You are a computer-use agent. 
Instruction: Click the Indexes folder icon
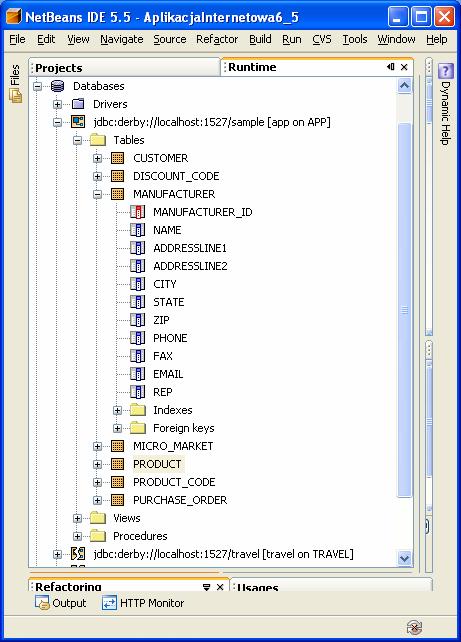pyautogui.click(x=138, y=410)
